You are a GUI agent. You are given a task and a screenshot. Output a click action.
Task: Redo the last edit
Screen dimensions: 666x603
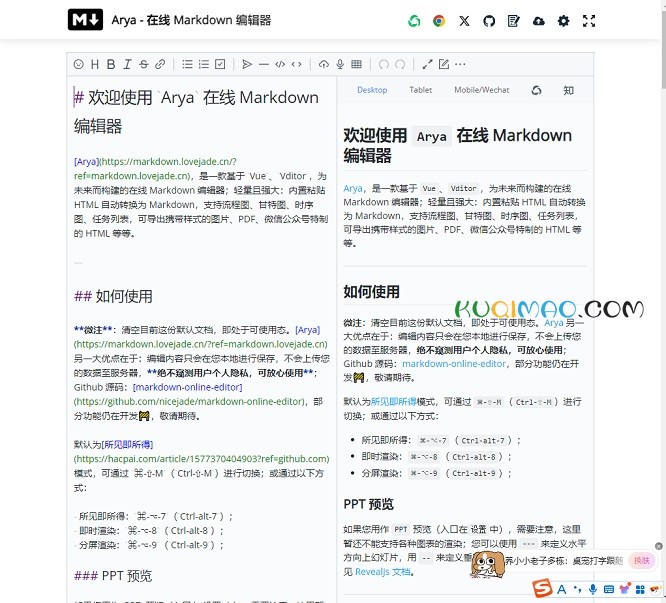[x=400, y=64]
